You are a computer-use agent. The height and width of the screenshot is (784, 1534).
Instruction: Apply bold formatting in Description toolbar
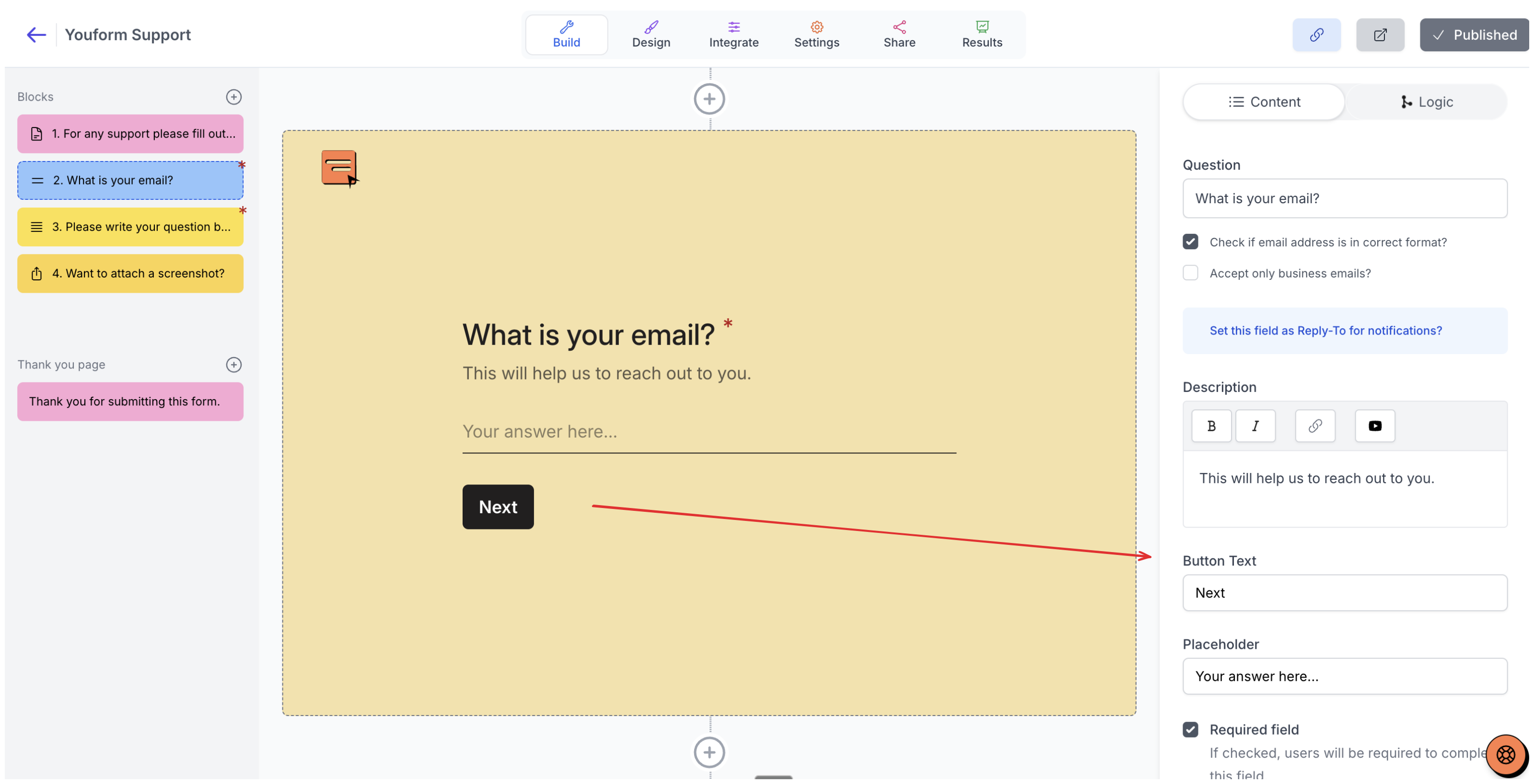1210,426
